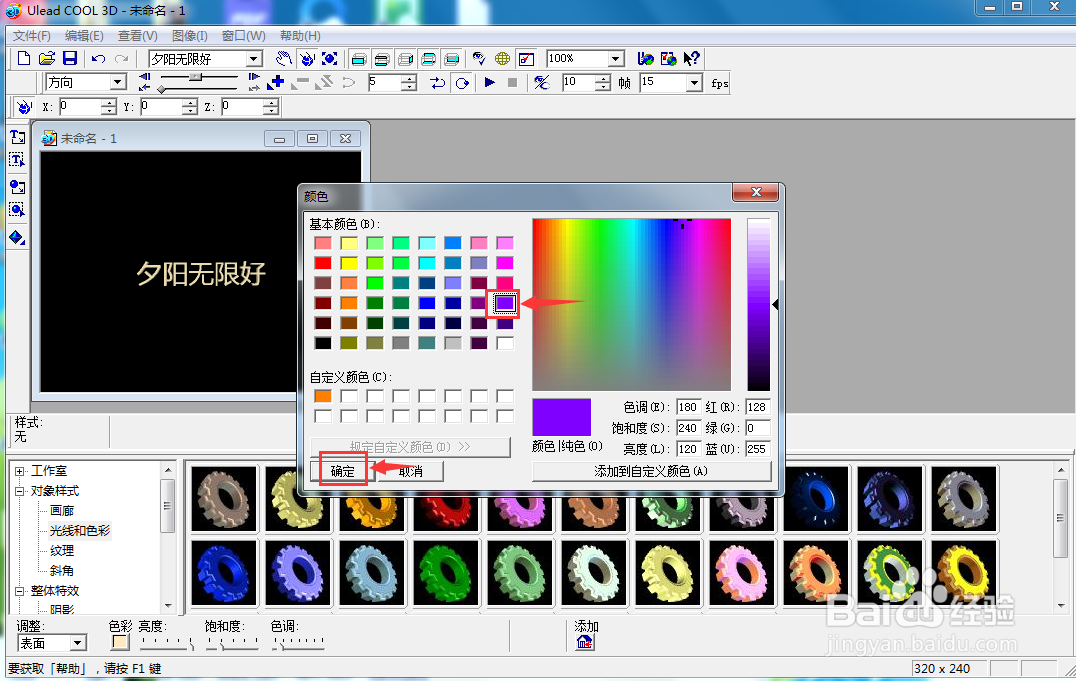This screenshot has height=681, width=1076.
Task: Select 画廊 in the tree
Action: tap(62, 511)
